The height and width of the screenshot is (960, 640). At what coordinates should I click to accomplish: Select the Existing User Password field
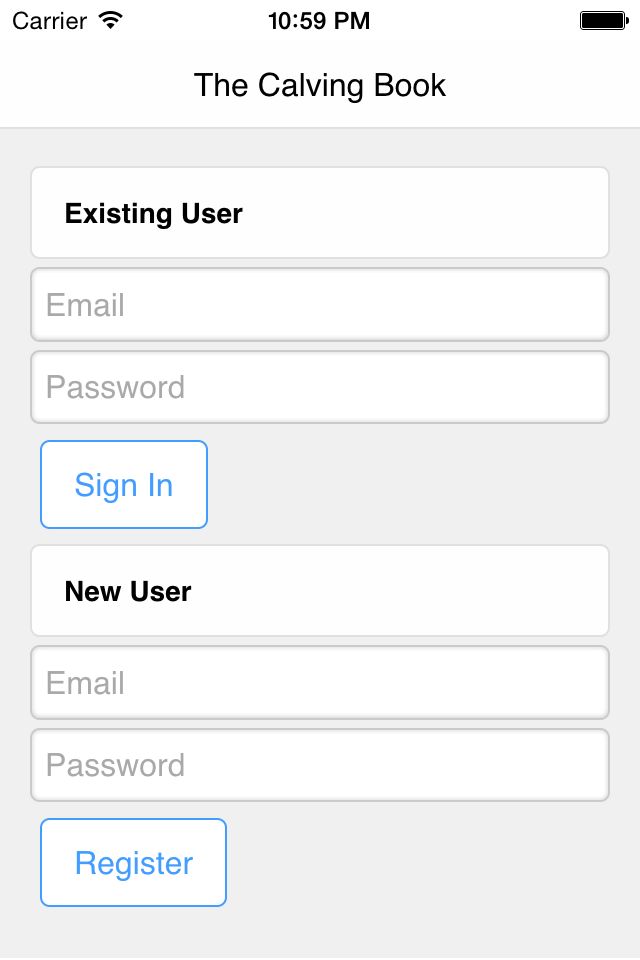coord(320,387)
